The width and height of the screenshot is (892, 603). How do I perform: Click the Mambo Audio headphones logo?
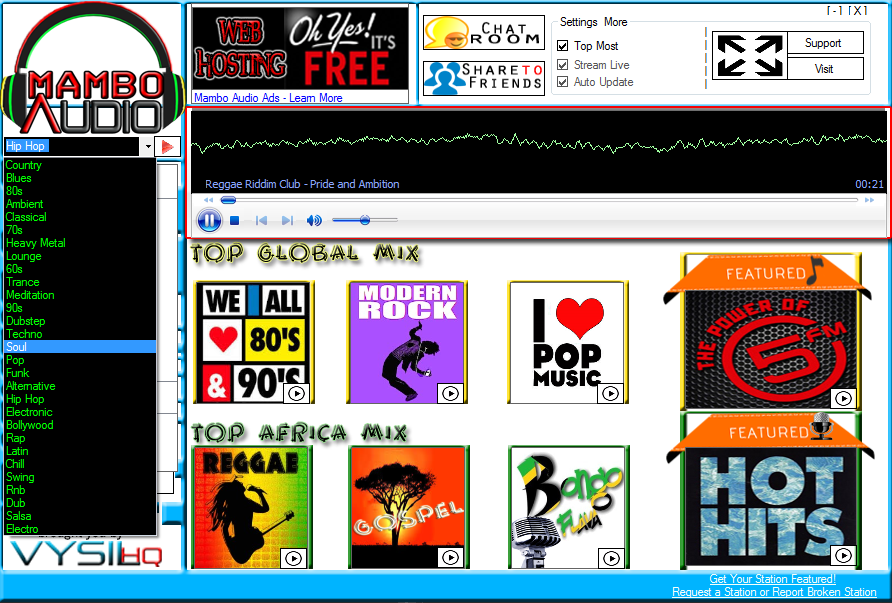(x=93, y=69)
